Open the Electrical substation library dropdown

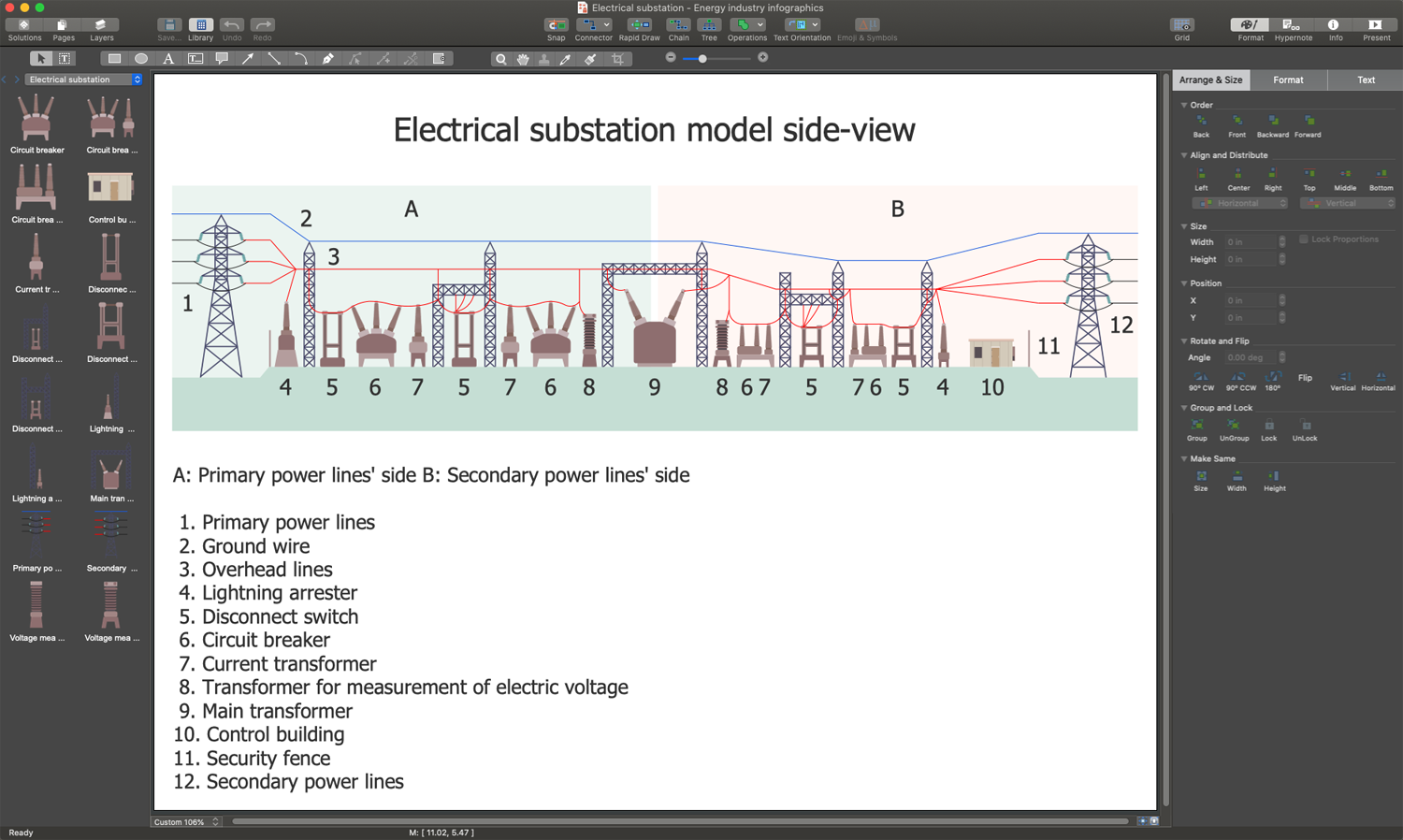(84, 80)
